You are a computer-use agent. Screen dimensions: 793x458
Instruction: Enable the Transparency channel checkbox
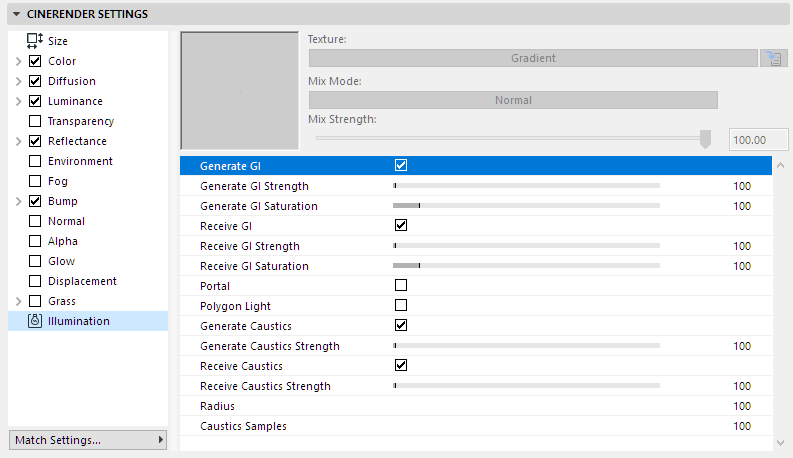coord(35,121)
